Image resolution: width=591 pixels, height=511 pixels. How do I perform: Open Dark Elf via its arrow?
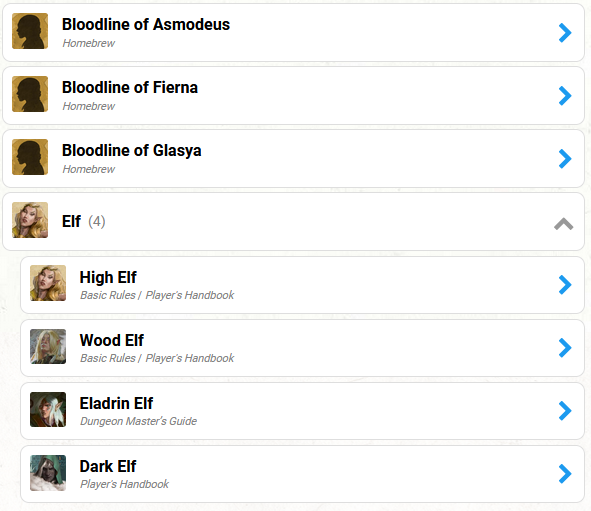point(565,473)
